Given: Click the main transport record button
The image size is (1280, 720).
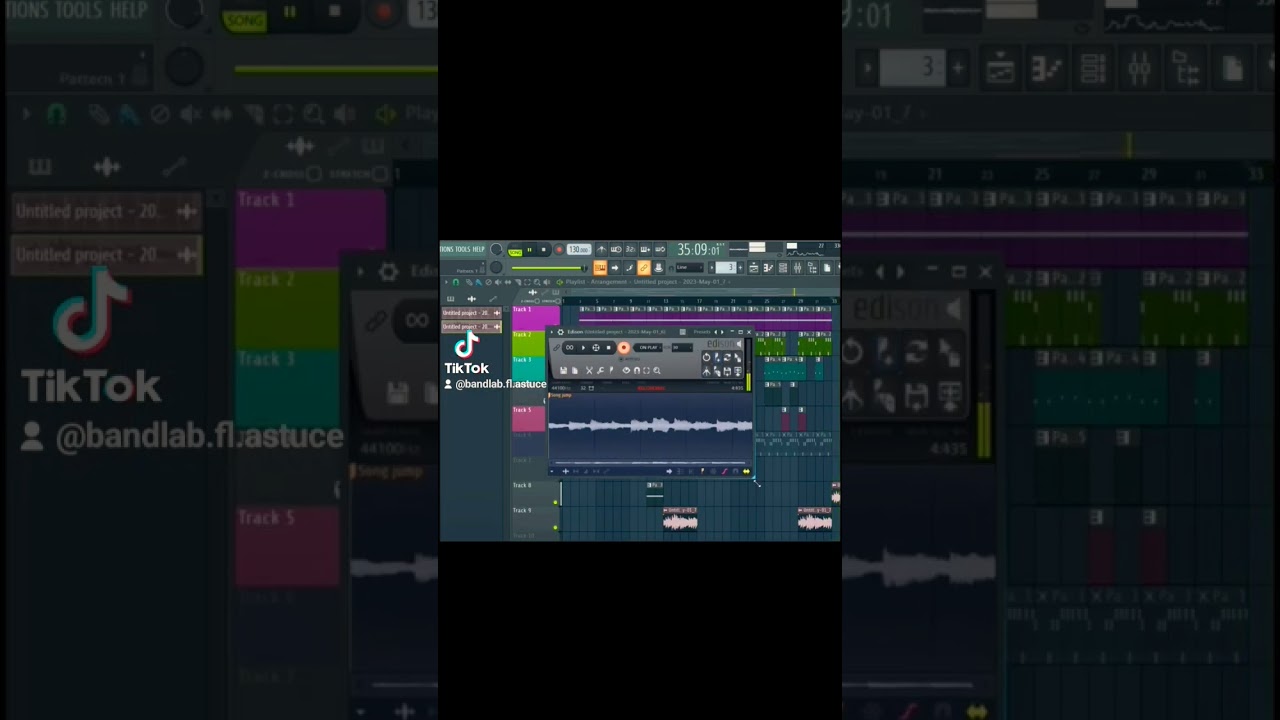Looking at the screenshot, I should (559, 250).
